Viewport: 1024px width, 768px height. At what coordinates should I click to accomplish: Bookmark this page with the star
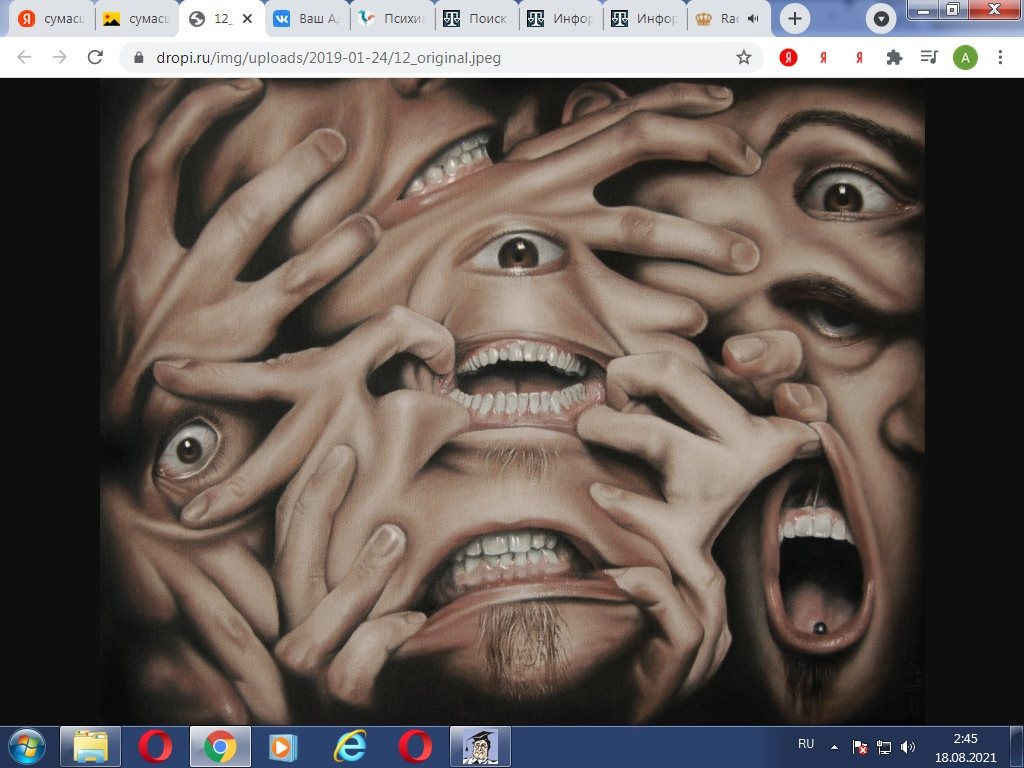(744, 57)
